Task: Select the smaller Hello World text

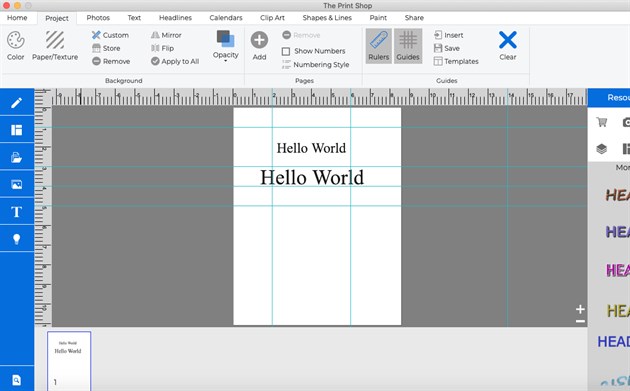Action: [311, 148]
